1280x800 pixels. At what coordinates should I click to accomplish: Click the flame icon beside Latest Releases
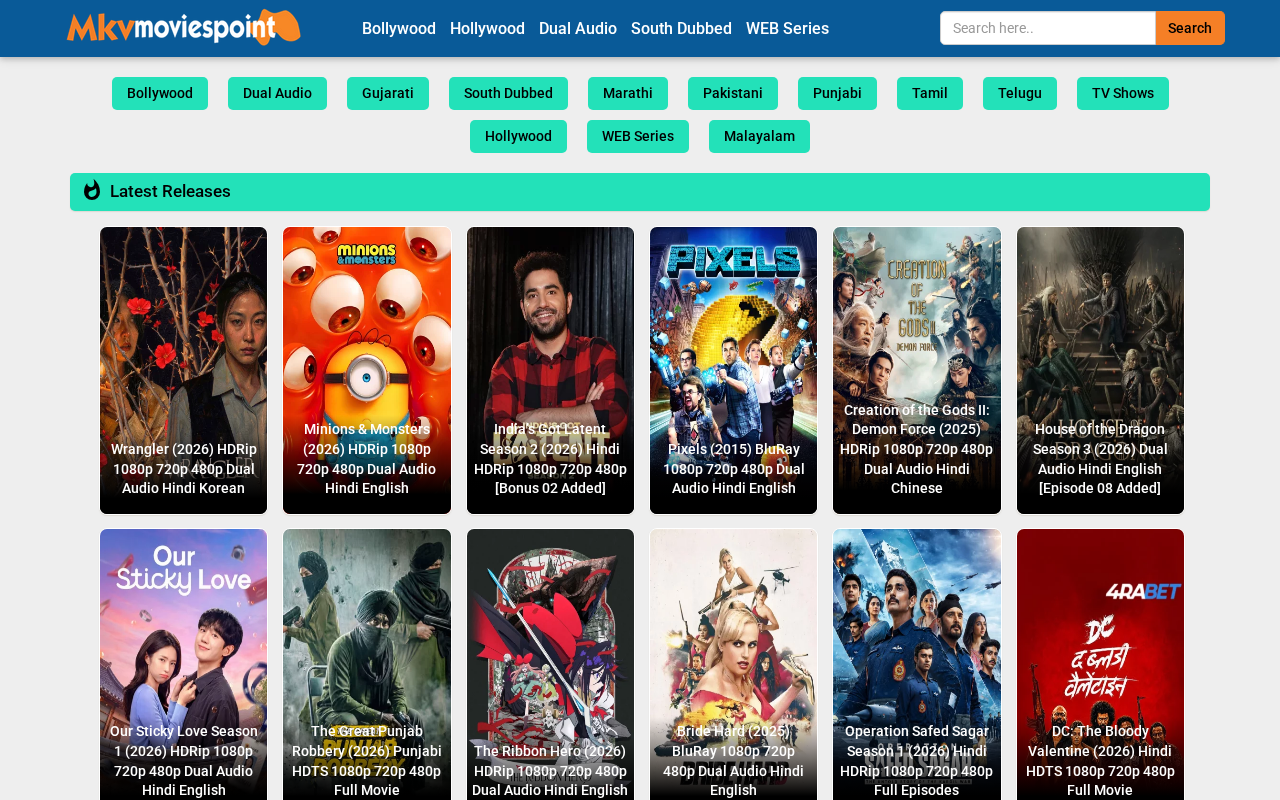[x=92, y=191]
